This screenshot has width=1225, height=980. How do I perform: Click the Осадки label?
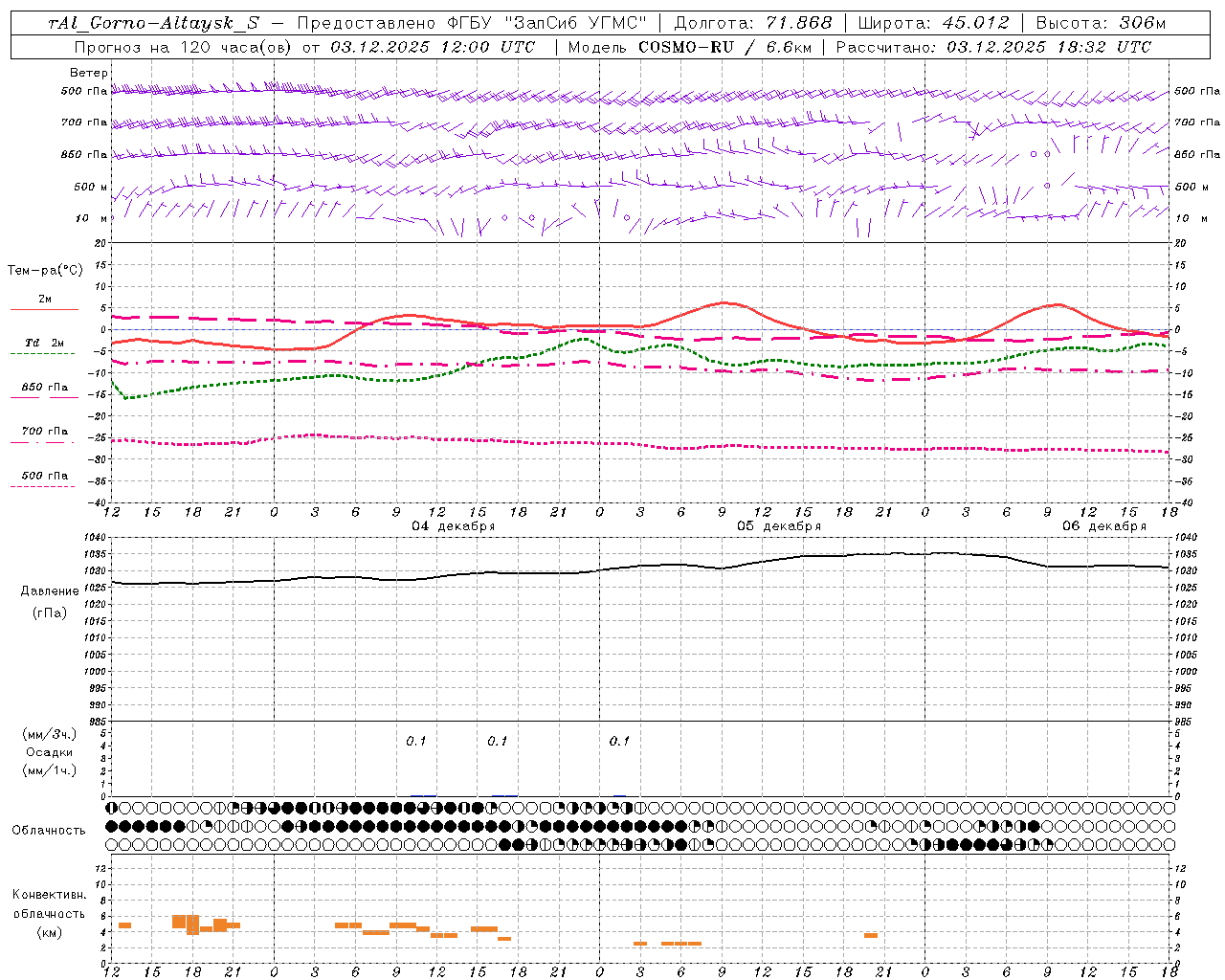[50, 752]
